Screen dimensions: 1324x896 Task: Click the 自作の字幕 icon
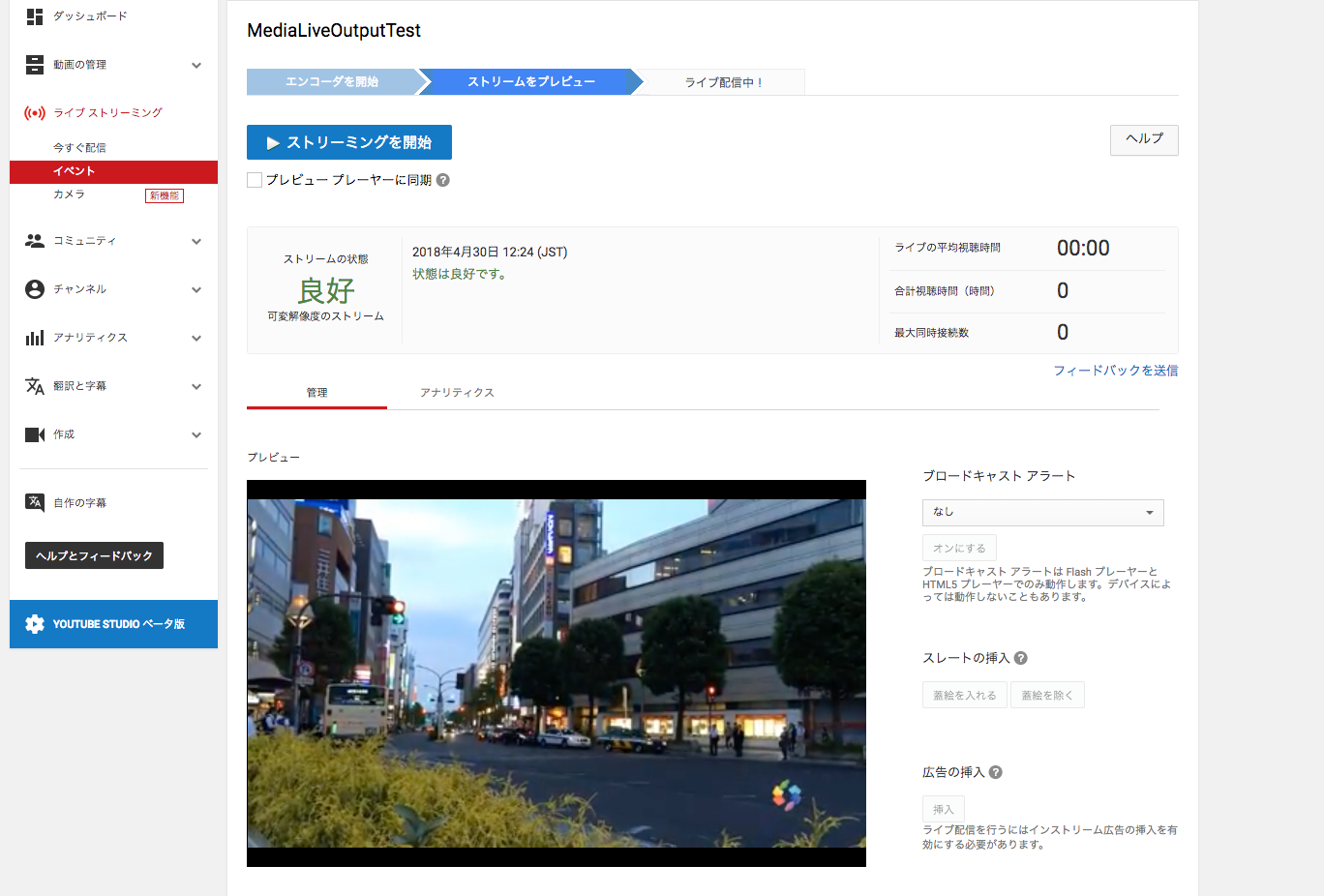tap(35, 502)
